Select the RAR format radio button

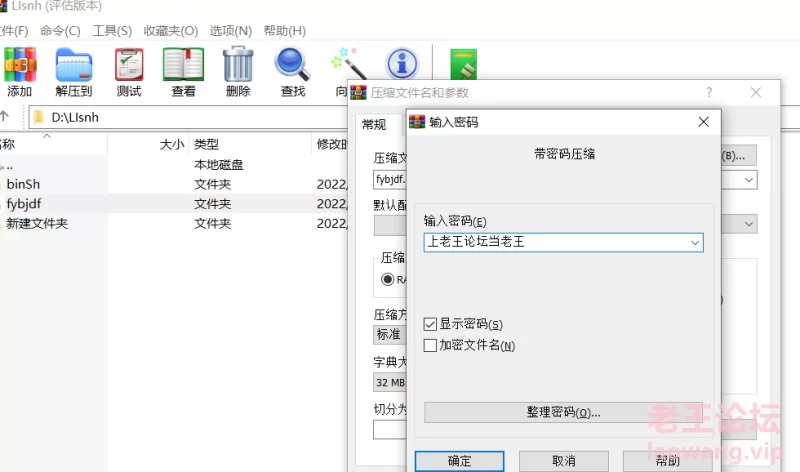[x=384, y=280]
